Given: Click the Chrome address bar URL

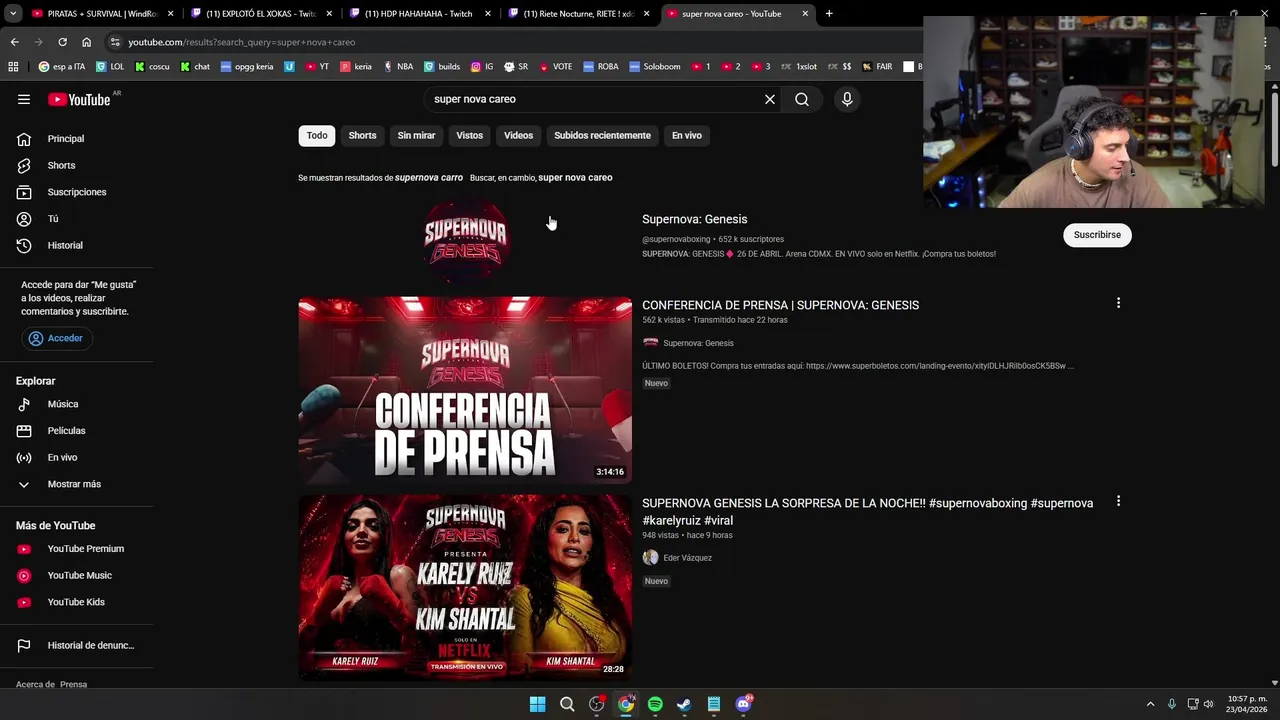Looking at the screenshot, I should (241, 42).
